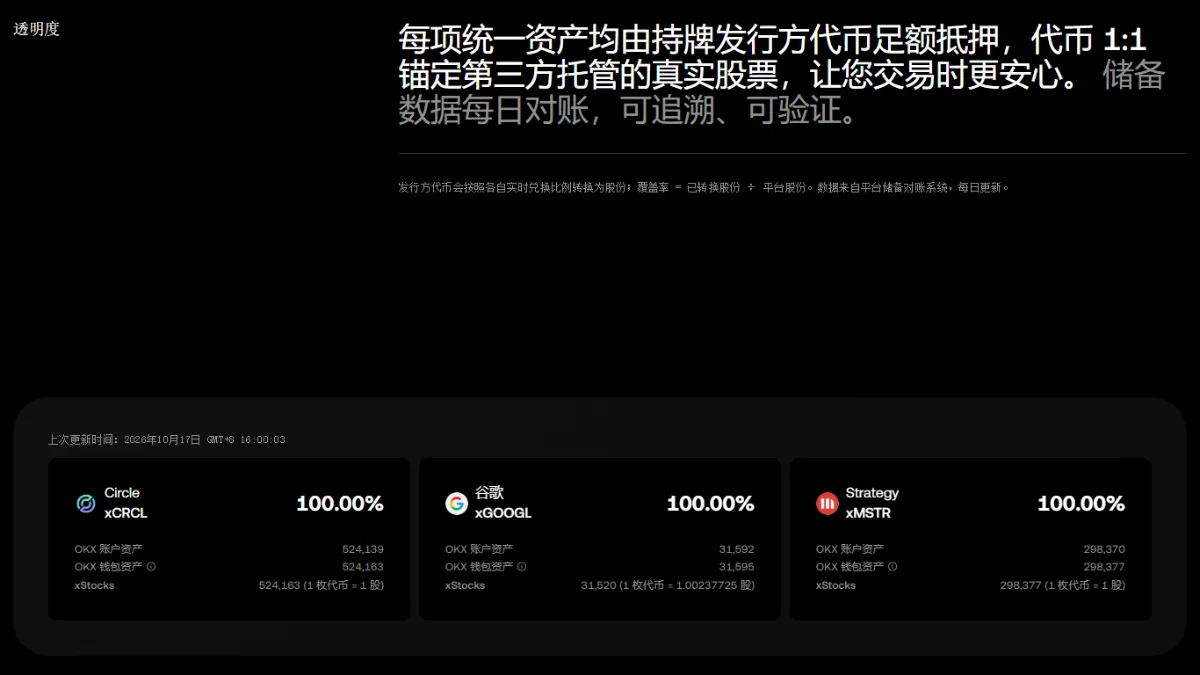The width and height of the screenshot is (1200, 675).
Task: Click the xStocks 524,163 (1 枚代币 = 1 股) value
Action: pos(321,585)
